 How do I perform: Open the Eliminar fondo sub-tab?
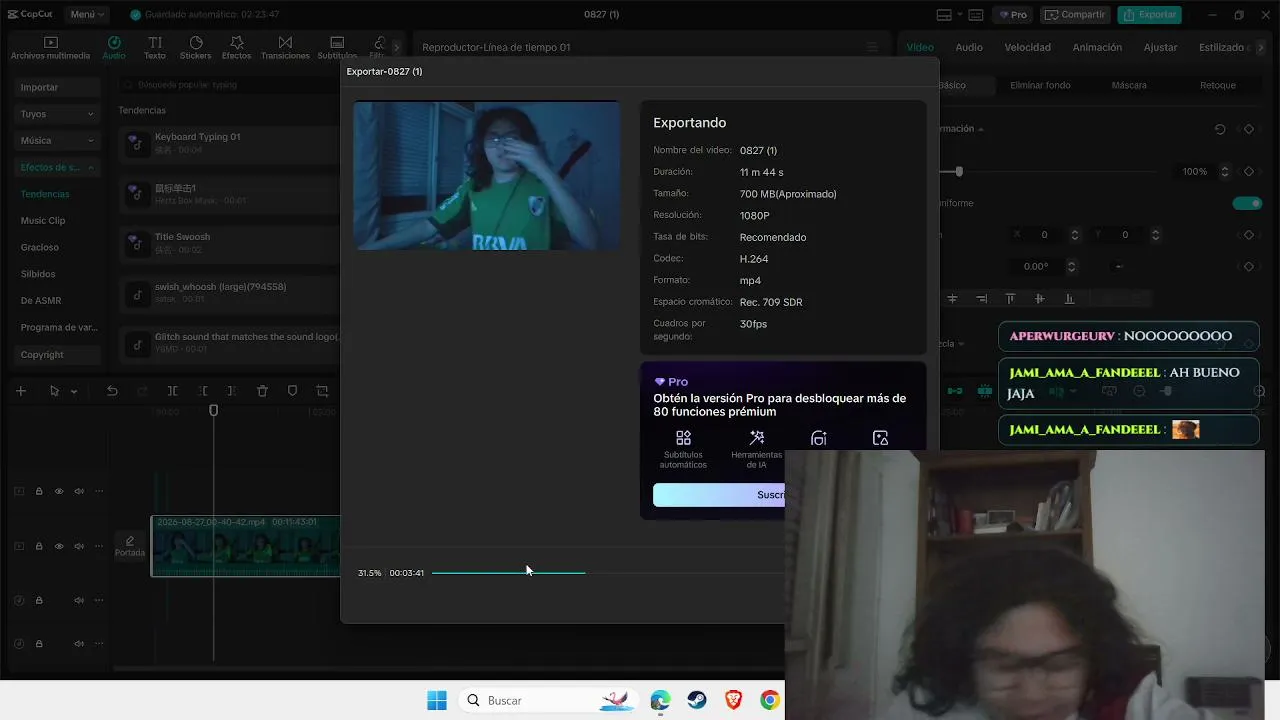[1040, 85]
